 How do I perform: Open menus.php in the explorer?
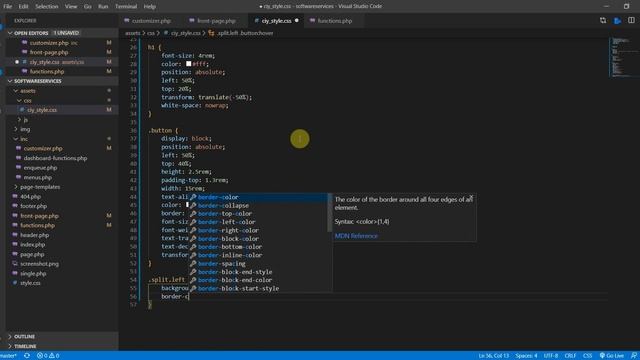(38, 178)
